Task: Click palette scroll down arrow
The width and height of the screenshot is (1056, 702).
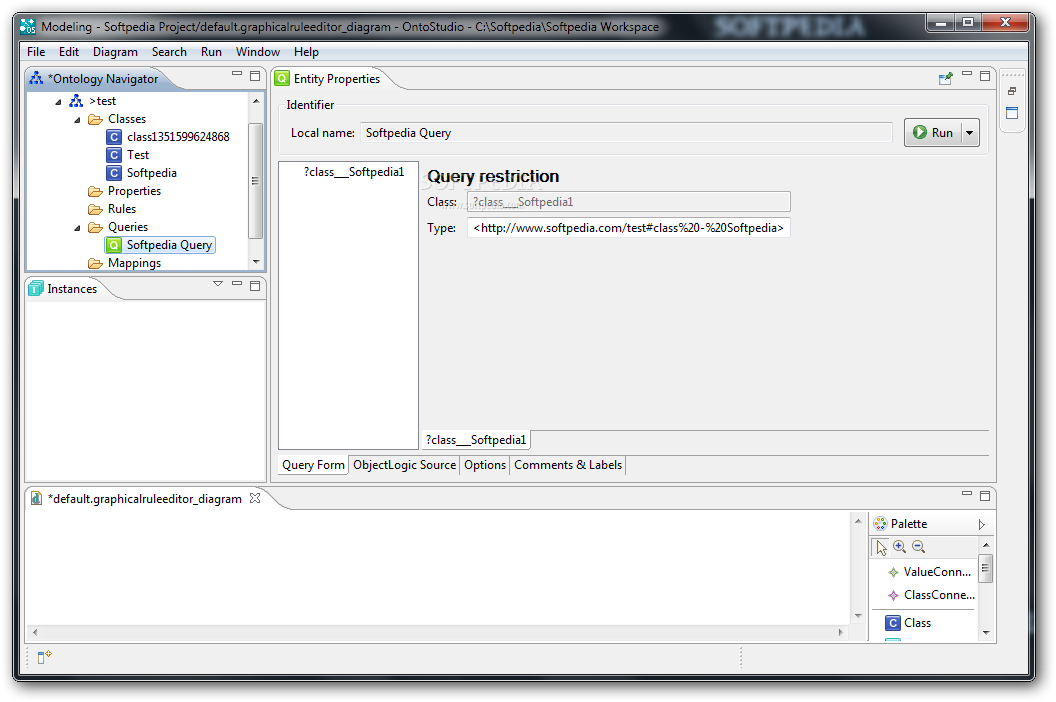Action: pos(986,632)
